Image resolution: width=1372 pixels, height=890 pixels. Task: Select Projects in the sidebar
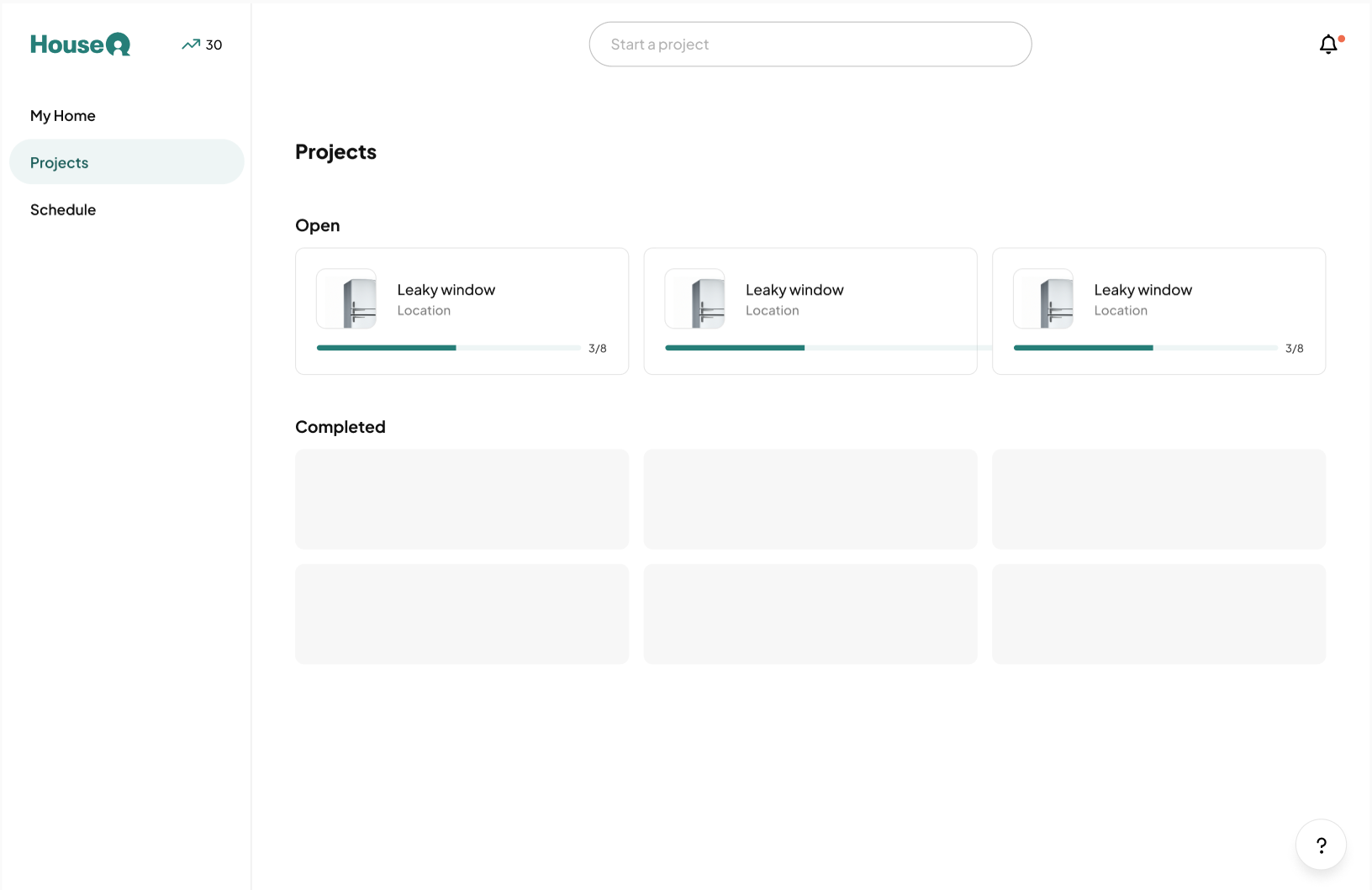click(60, 162)
